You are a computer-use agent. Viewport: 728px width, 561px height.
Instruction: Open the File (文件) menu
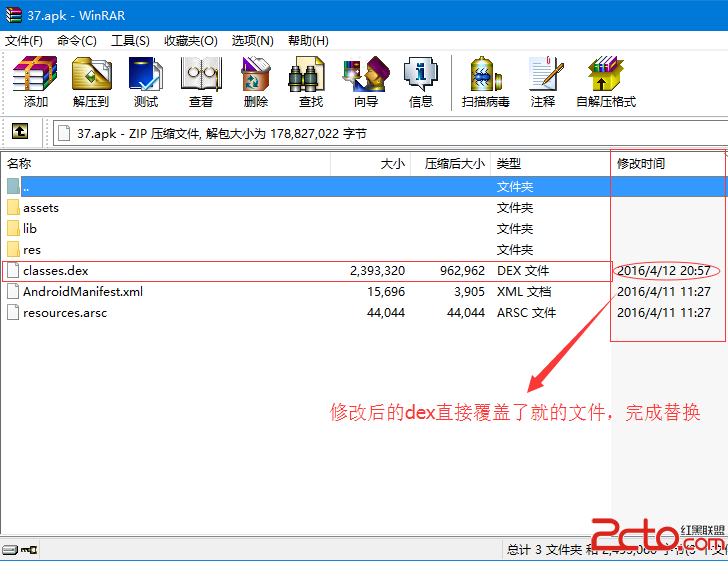click(x=24, y=41)
